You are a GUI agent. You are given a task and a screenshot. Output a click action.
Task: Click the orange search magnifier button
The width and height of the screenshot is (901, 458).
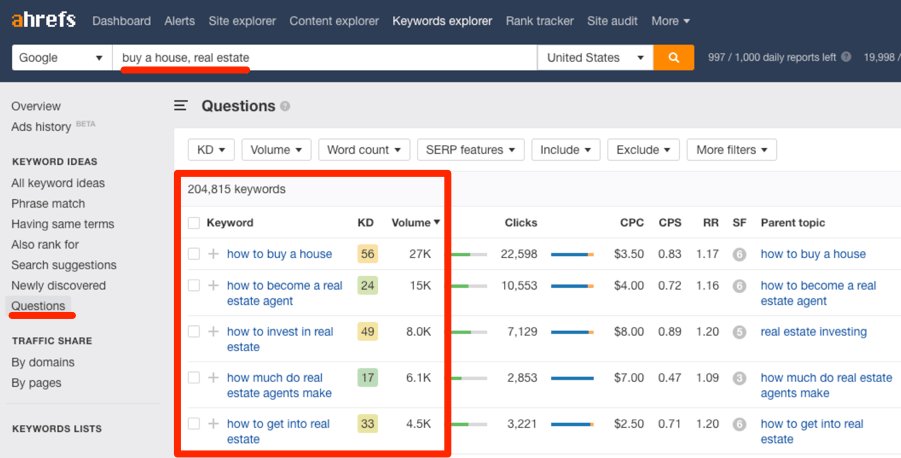click(x=673, y=57)
